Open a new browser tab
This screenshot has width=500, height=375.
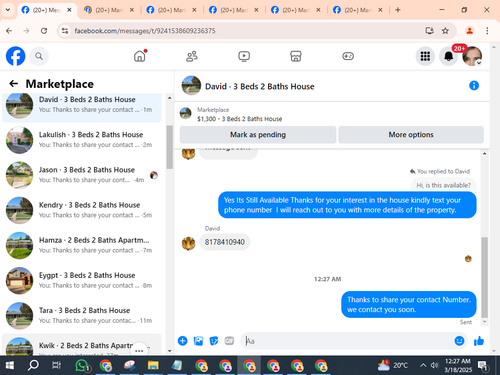tap(398, 10)
